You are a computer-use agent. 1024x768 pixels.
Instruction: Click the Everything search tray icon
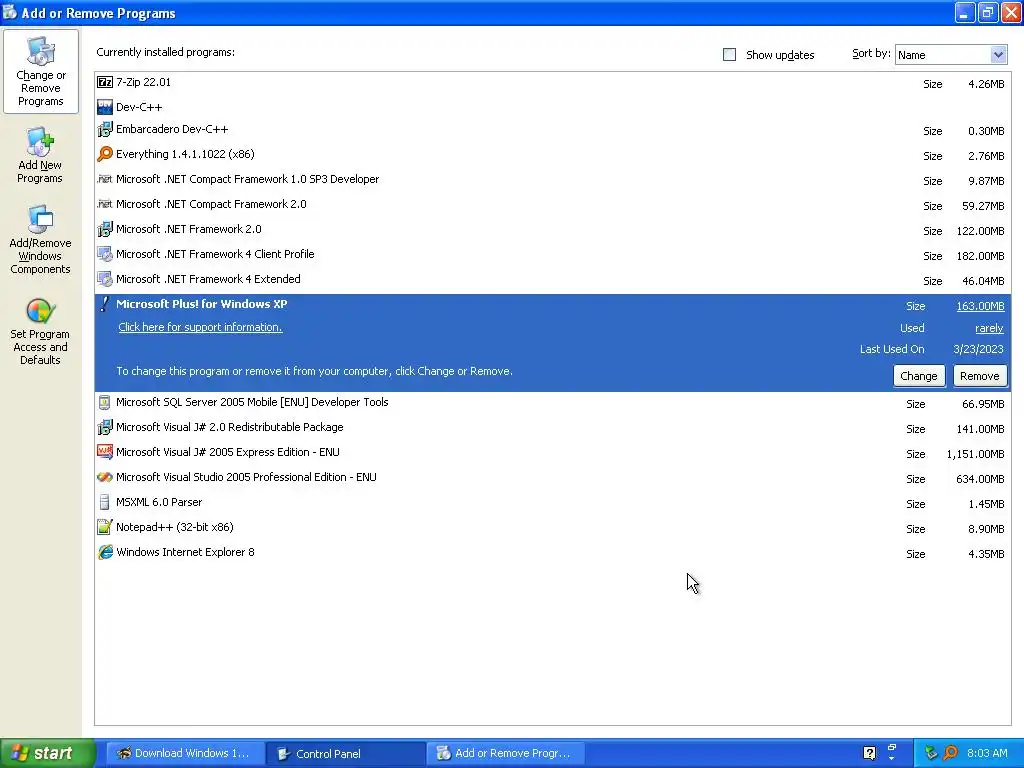pos(950,753)
